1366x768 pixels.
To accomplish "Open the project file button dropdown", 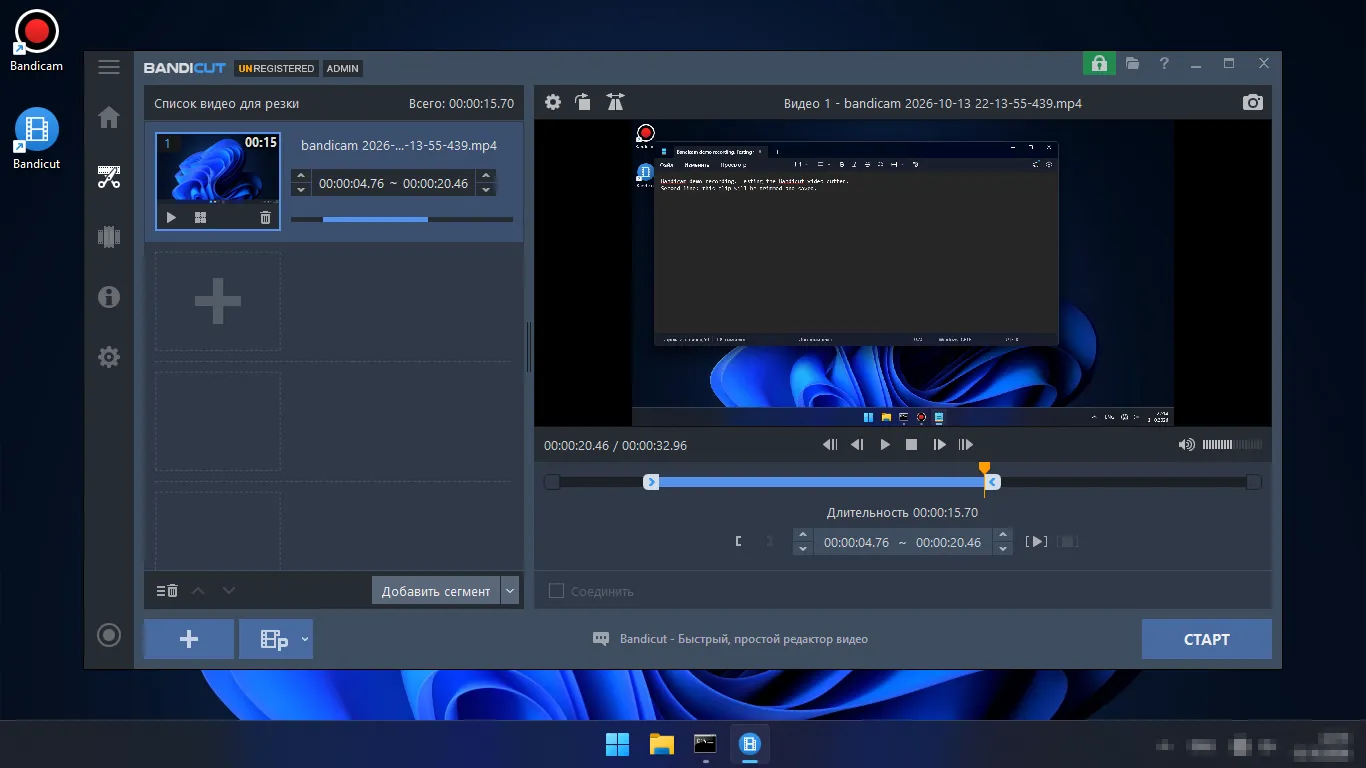I will [x=305, y=639].
